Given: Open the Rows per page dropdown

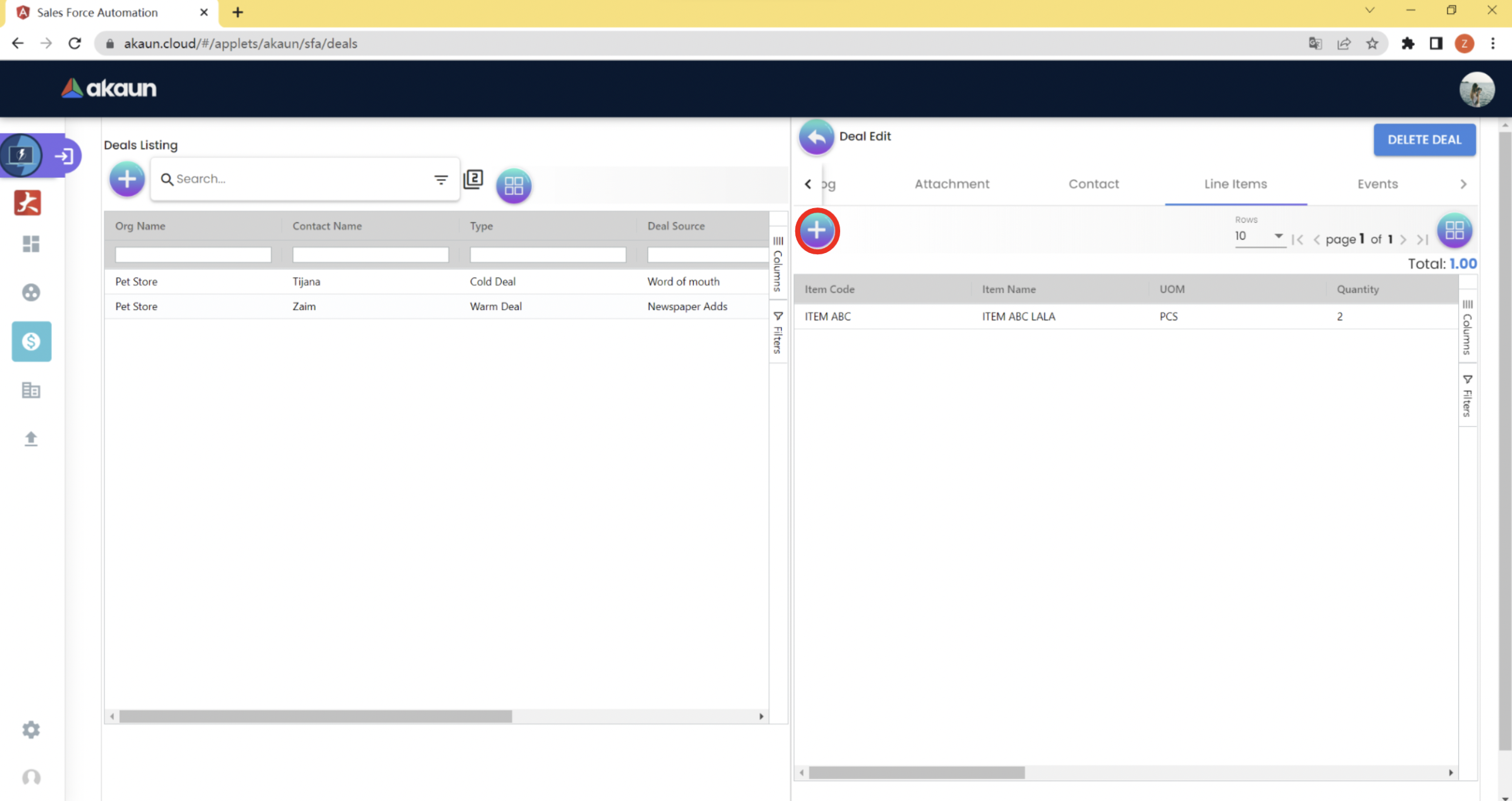Looking at the screenshot, I should click(x=1259, y=236).
